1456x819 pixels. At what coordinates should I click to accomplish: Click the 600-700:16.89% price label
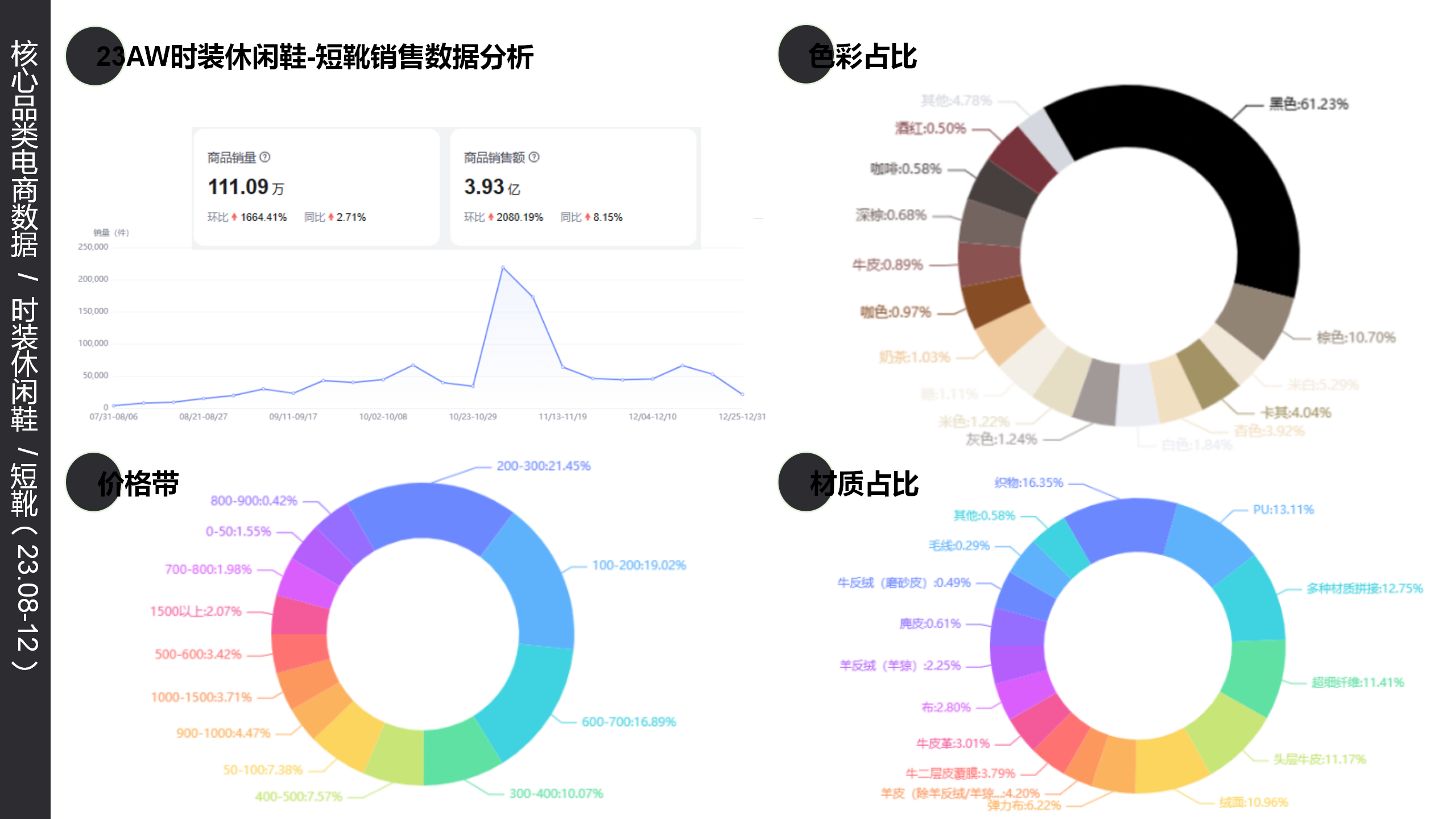pos(628,722)
